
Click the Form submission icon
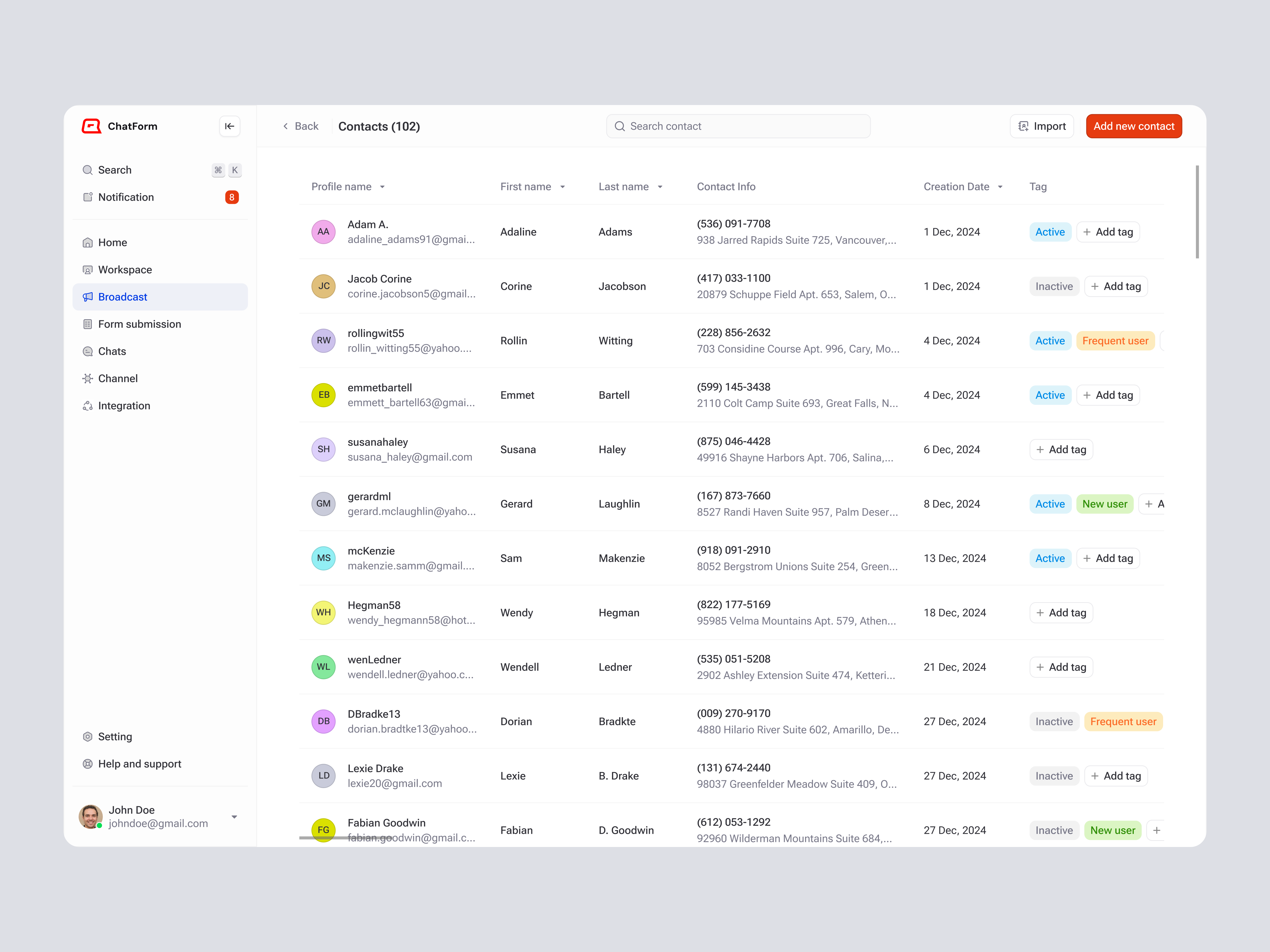(88, 324)
